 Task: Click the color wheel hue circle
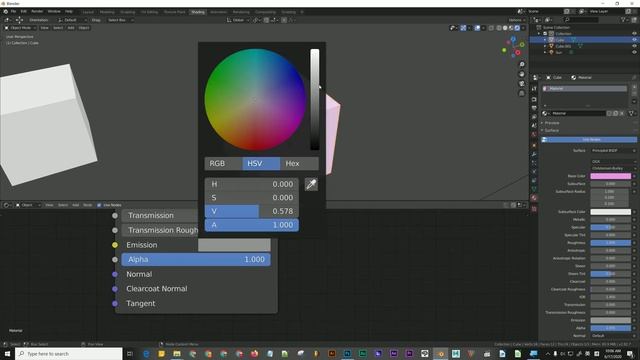(255, 100)
